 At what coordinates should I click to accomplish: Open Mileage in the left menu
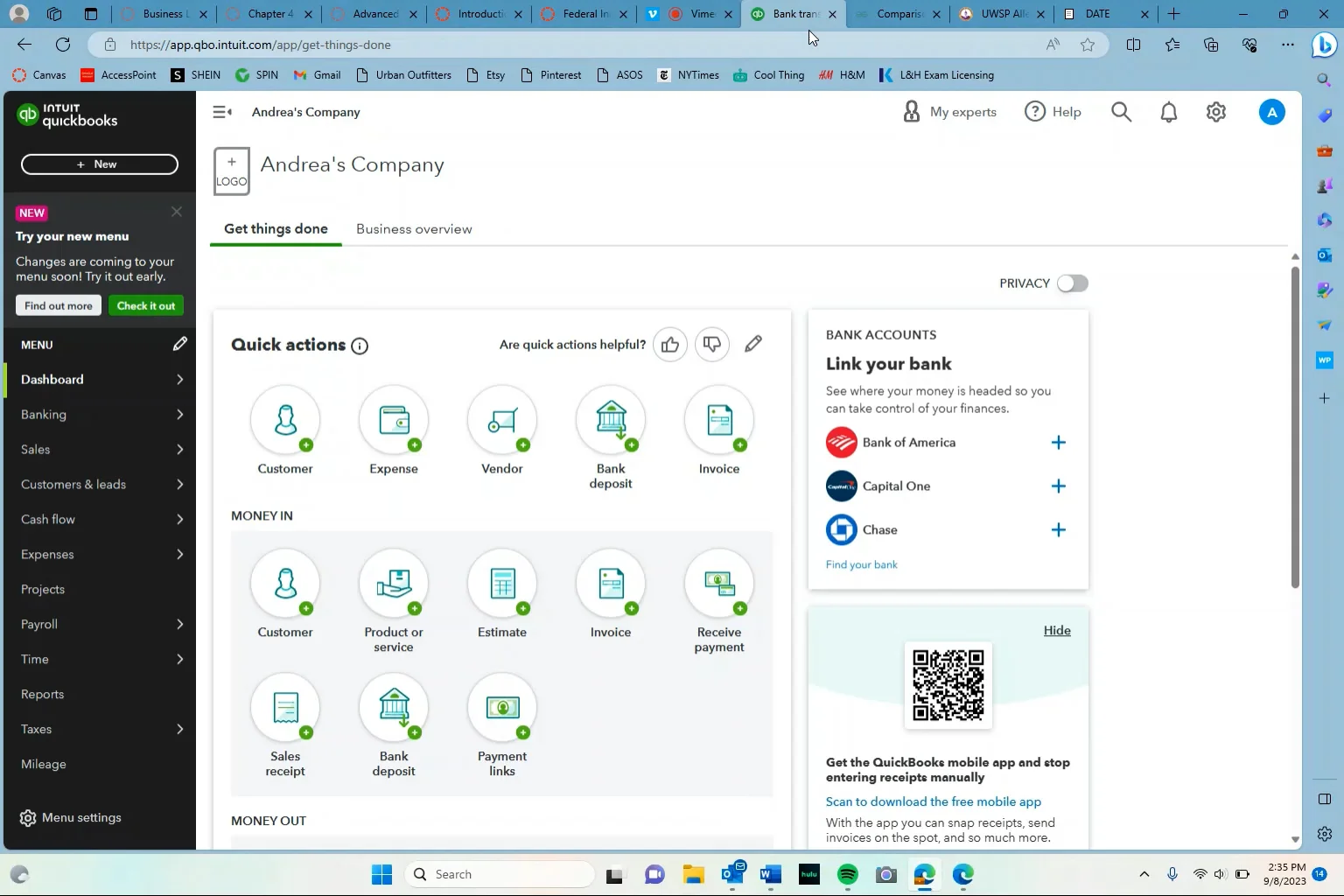click(44, 765)
